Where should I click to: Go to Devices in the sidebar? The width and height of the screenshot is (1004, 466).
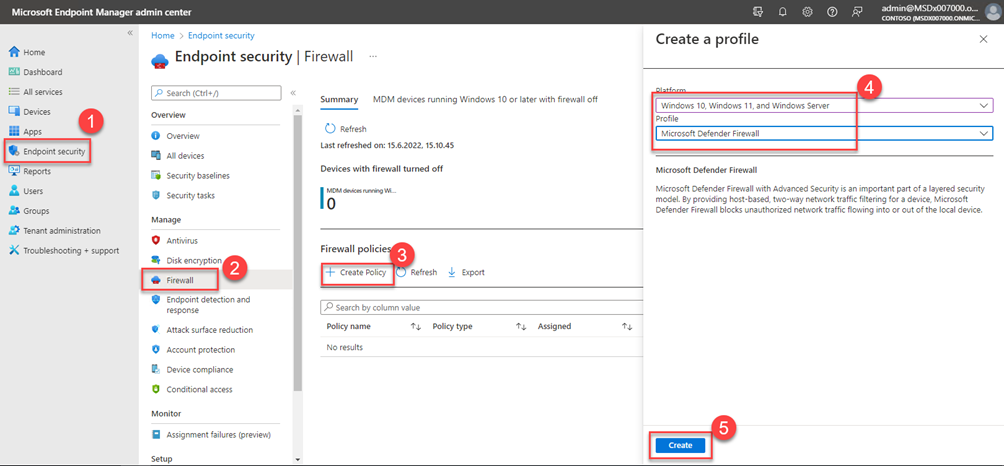tap(36, 112)
